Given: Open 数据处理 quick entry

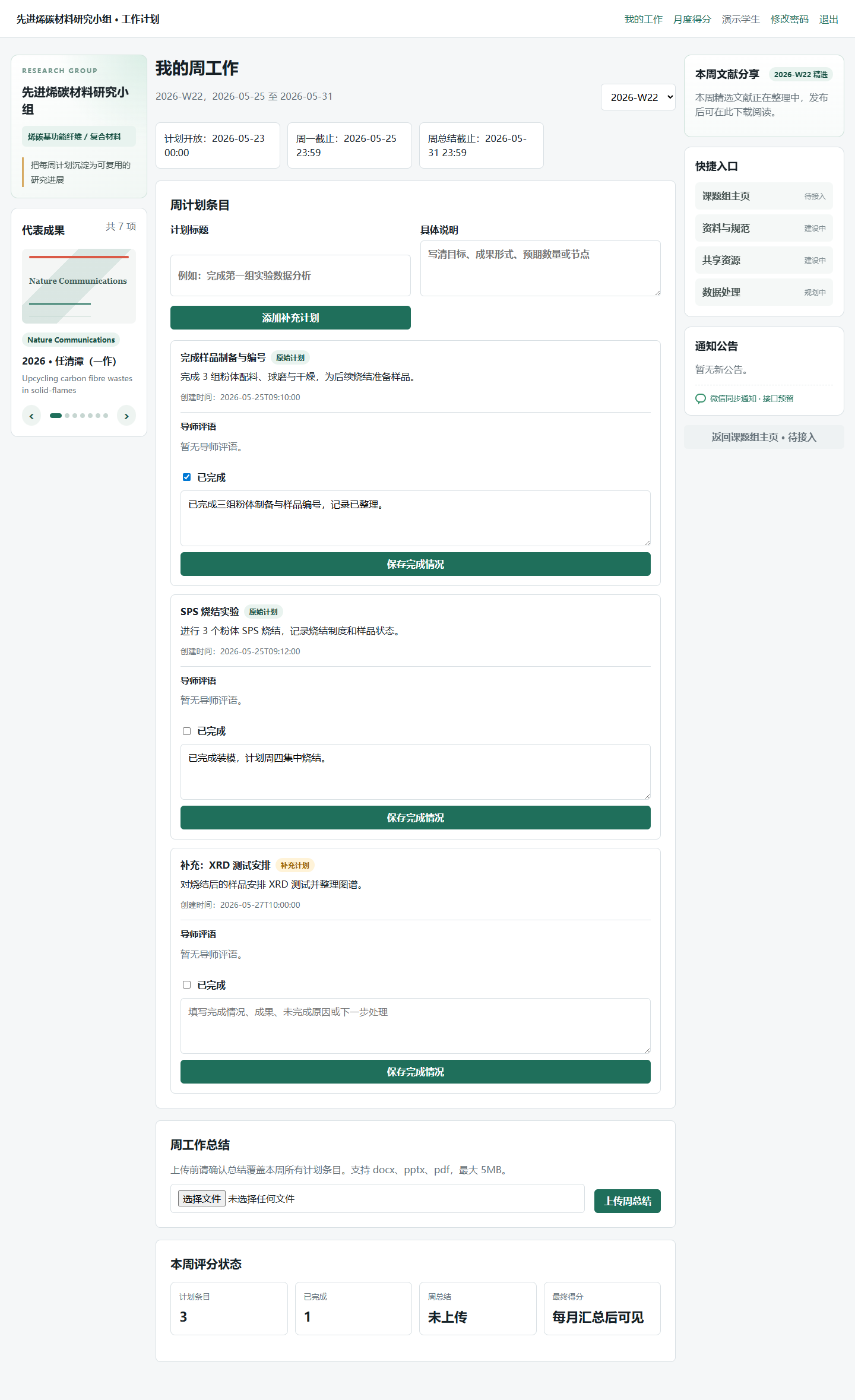Looking at the screenshot, I should coord(764,292).
